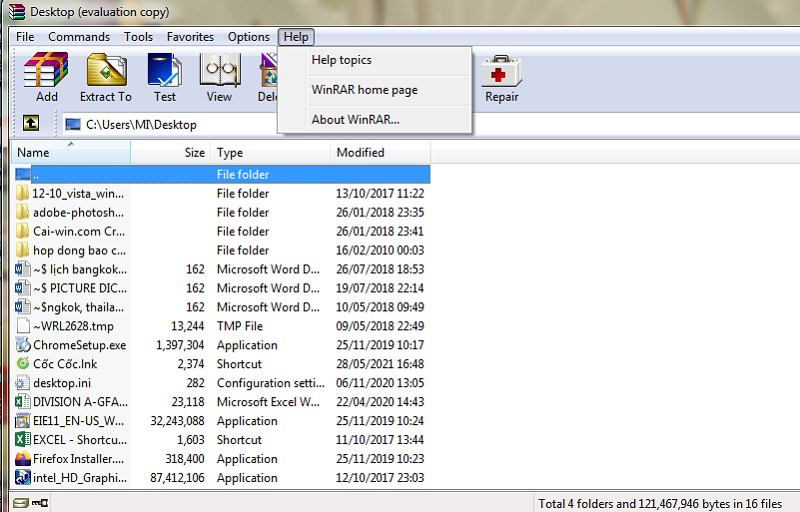Click the key icon in the status bar

(40, 503)
